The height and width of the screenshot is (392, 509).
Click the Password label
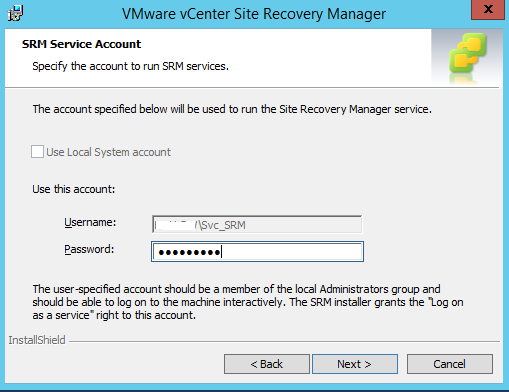pos(89,249)
